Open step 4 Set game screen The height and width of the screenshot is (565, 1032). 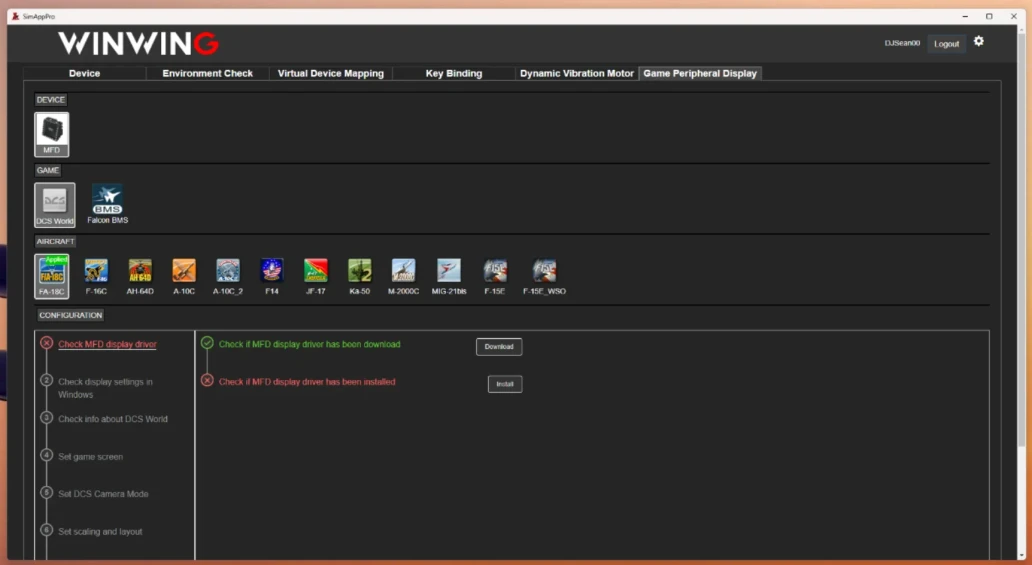pos(90,456)
